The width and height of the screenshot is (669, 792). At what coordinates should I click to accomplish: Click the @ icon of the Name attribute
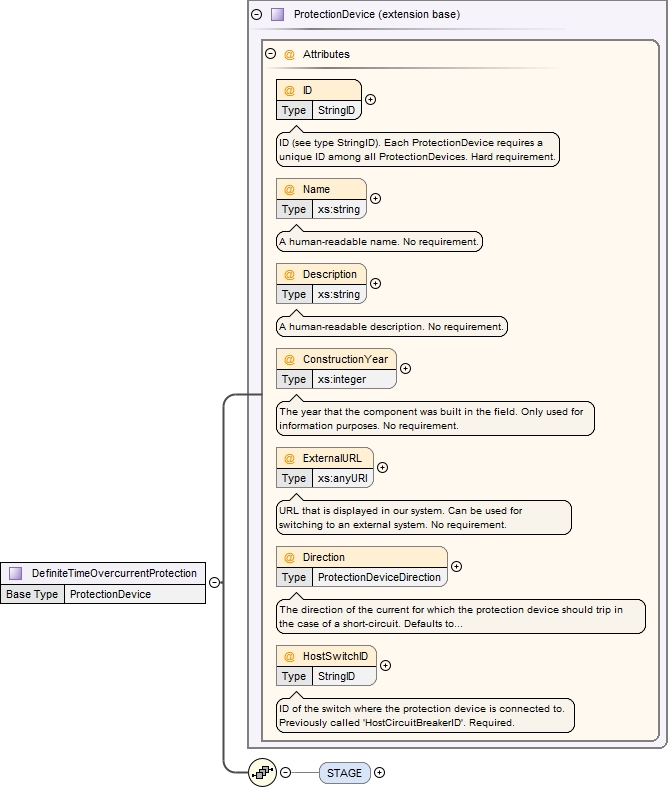pos(289,189)
